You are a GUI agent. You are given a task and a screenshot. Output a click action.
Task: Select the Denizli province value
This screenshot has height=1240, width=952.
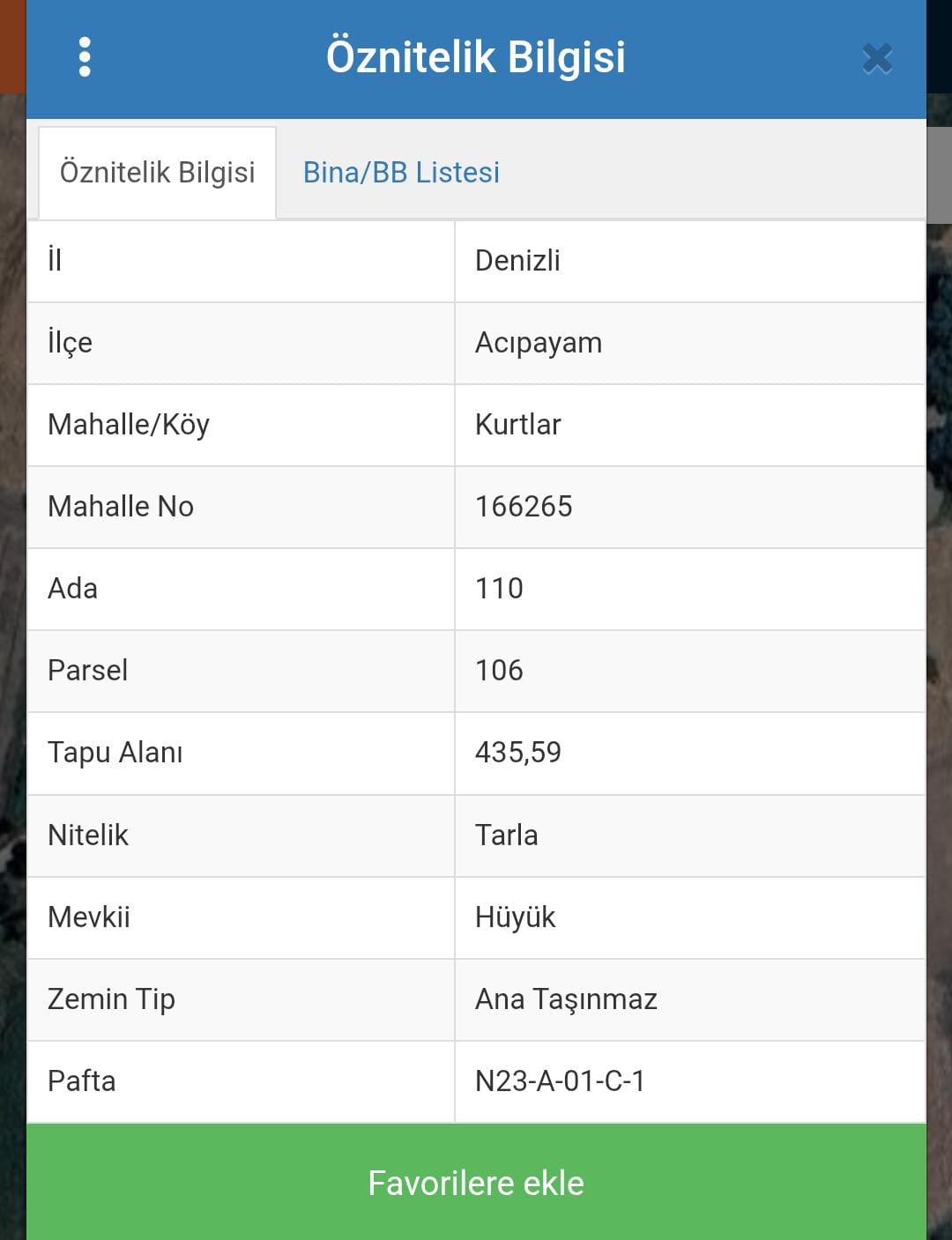pos(517,261)
